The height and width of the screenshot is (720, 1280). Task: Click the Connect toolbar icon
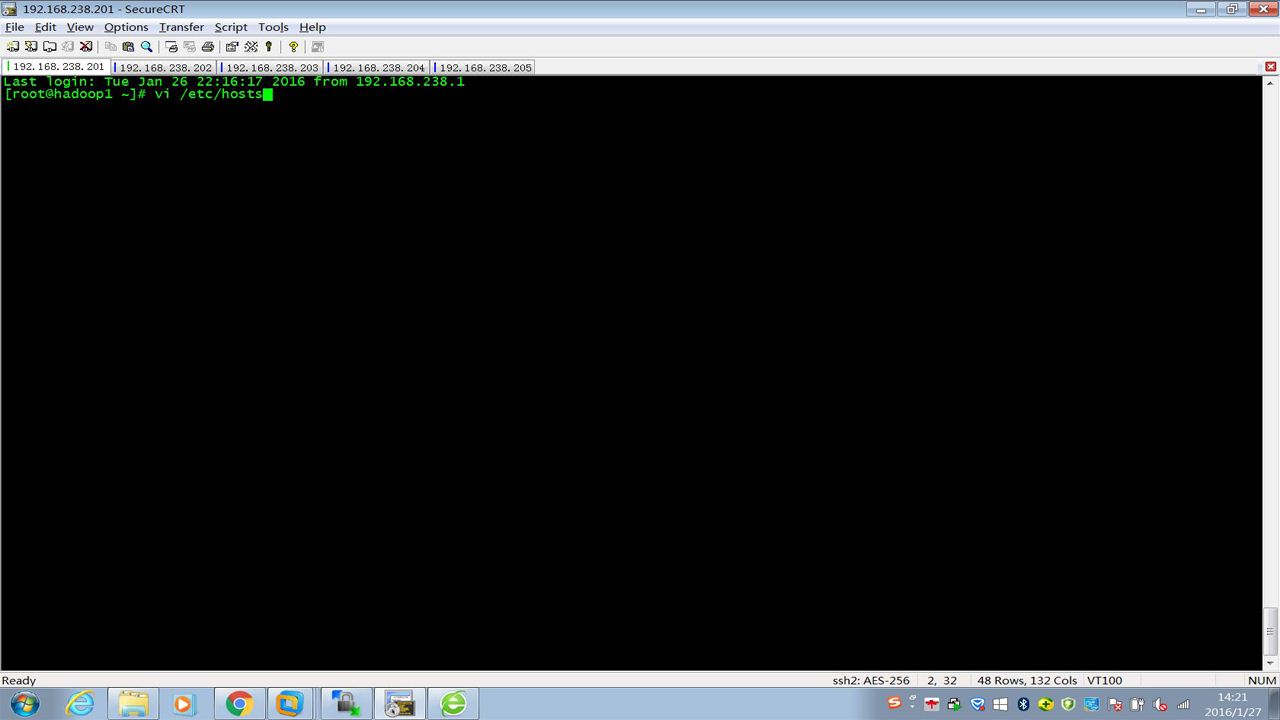tap(13, 46)
